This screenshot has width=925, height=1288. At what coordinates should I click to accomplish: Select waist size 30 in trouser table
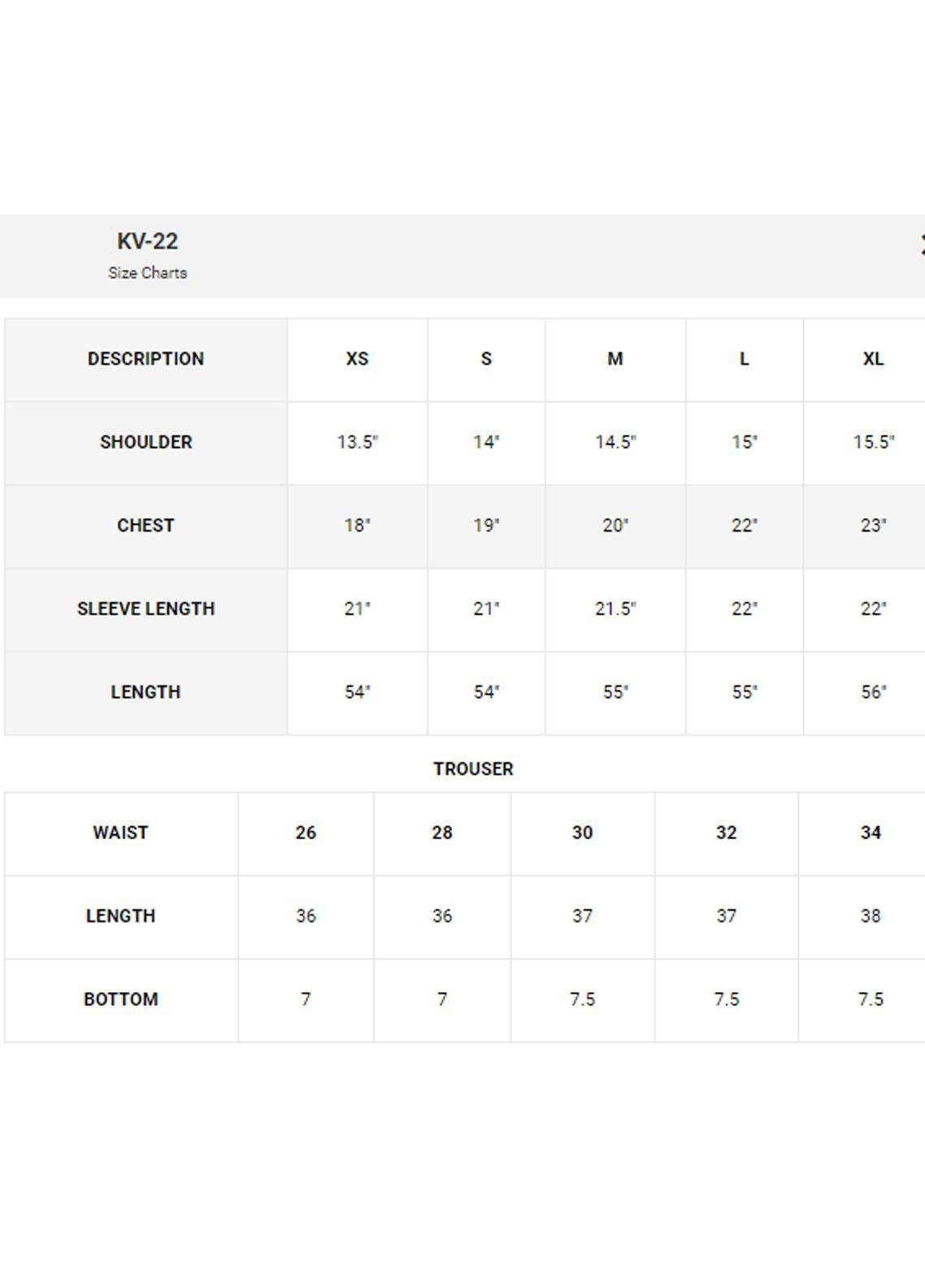pyautogui.click(x=582, y=833)
